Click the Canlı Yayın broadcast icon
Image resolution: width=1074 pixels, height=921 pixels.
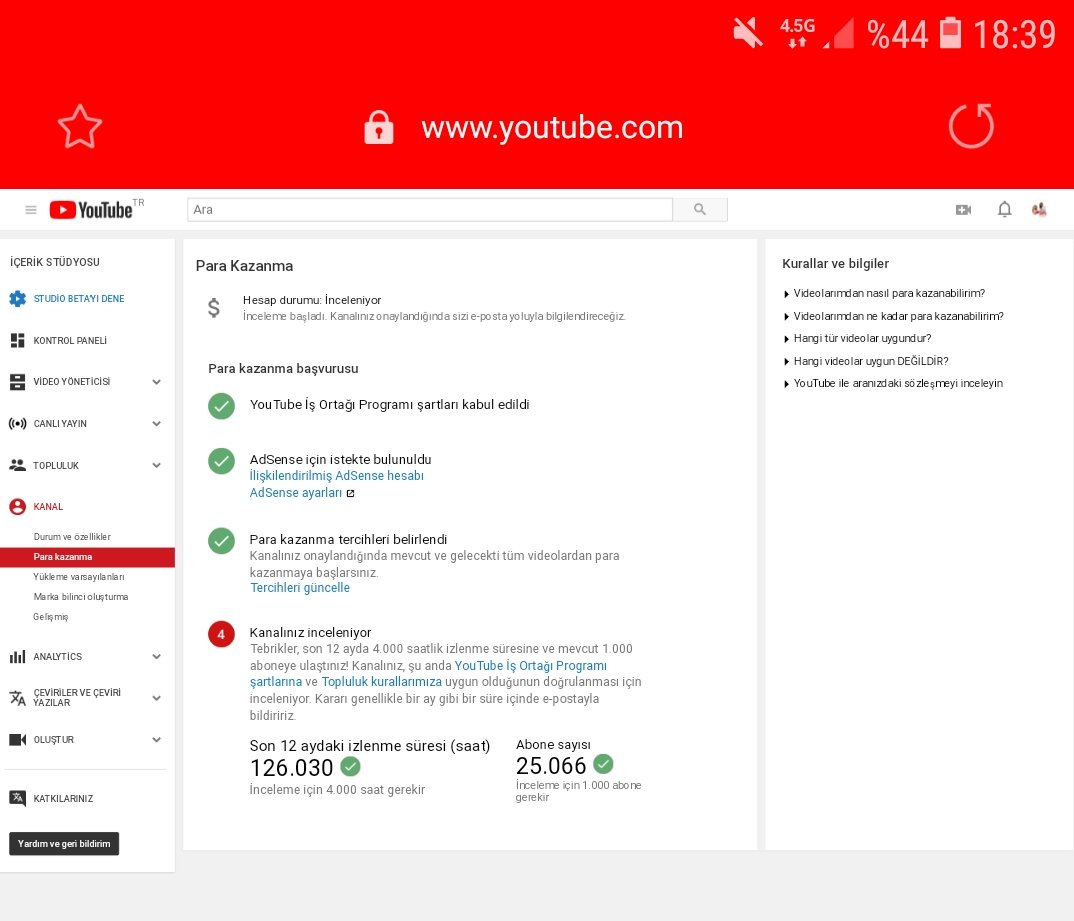click(x=17, y=424)
